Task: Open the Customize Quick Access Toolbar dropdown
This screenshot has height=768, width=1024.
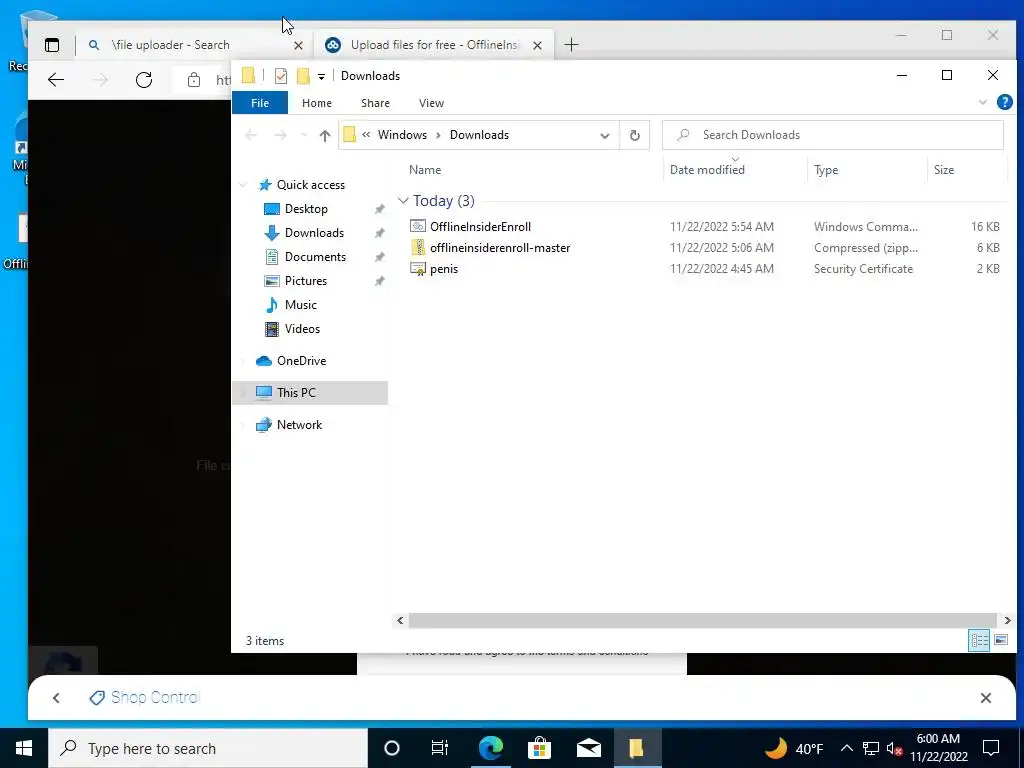Action: click(321, 76)
